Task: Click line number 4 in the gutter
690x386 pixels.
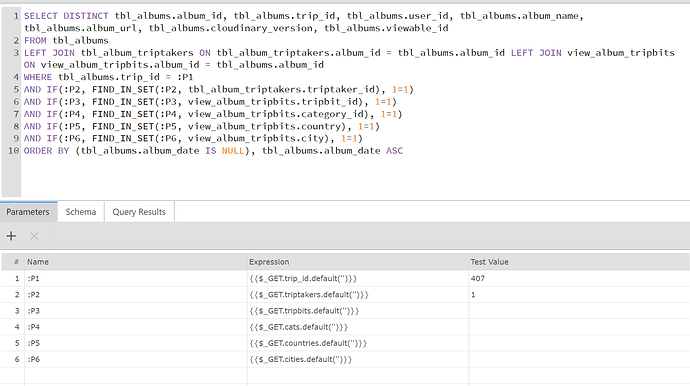Action: click(16, 77)
